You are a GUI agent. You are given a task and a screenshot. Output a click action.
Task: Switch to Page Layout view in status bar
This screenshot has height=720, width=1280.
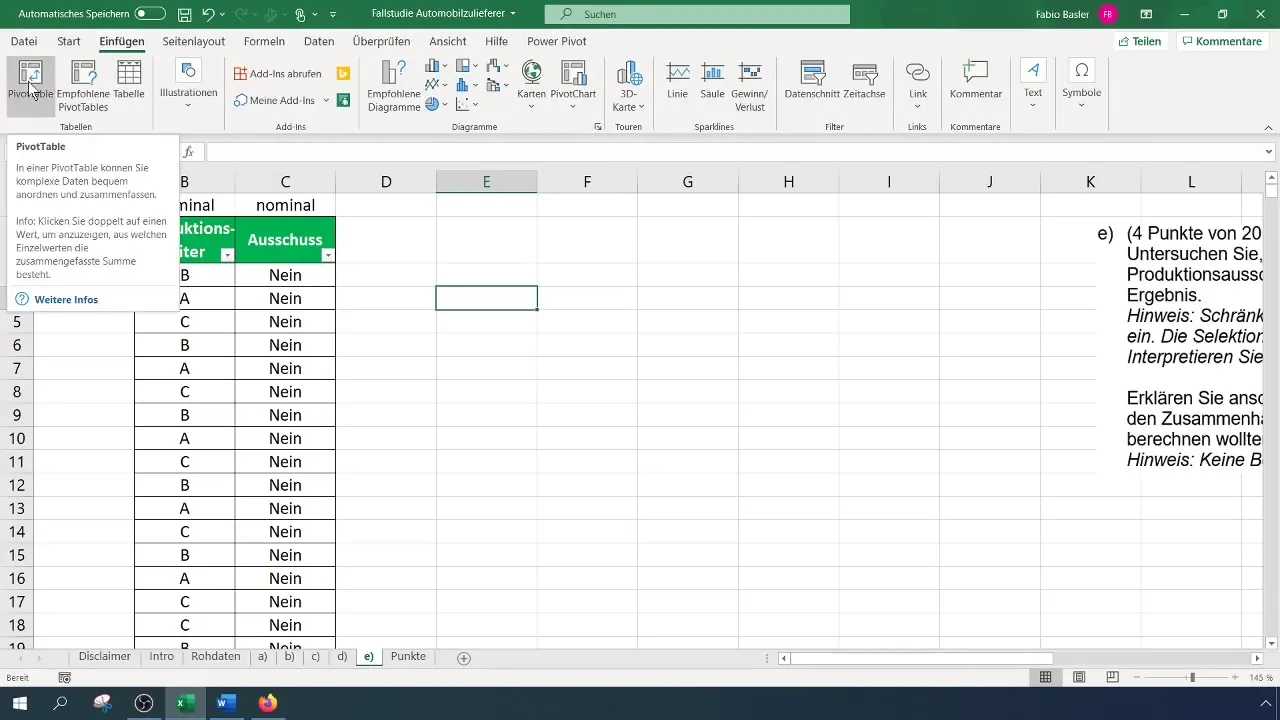tap(1079, 677)
